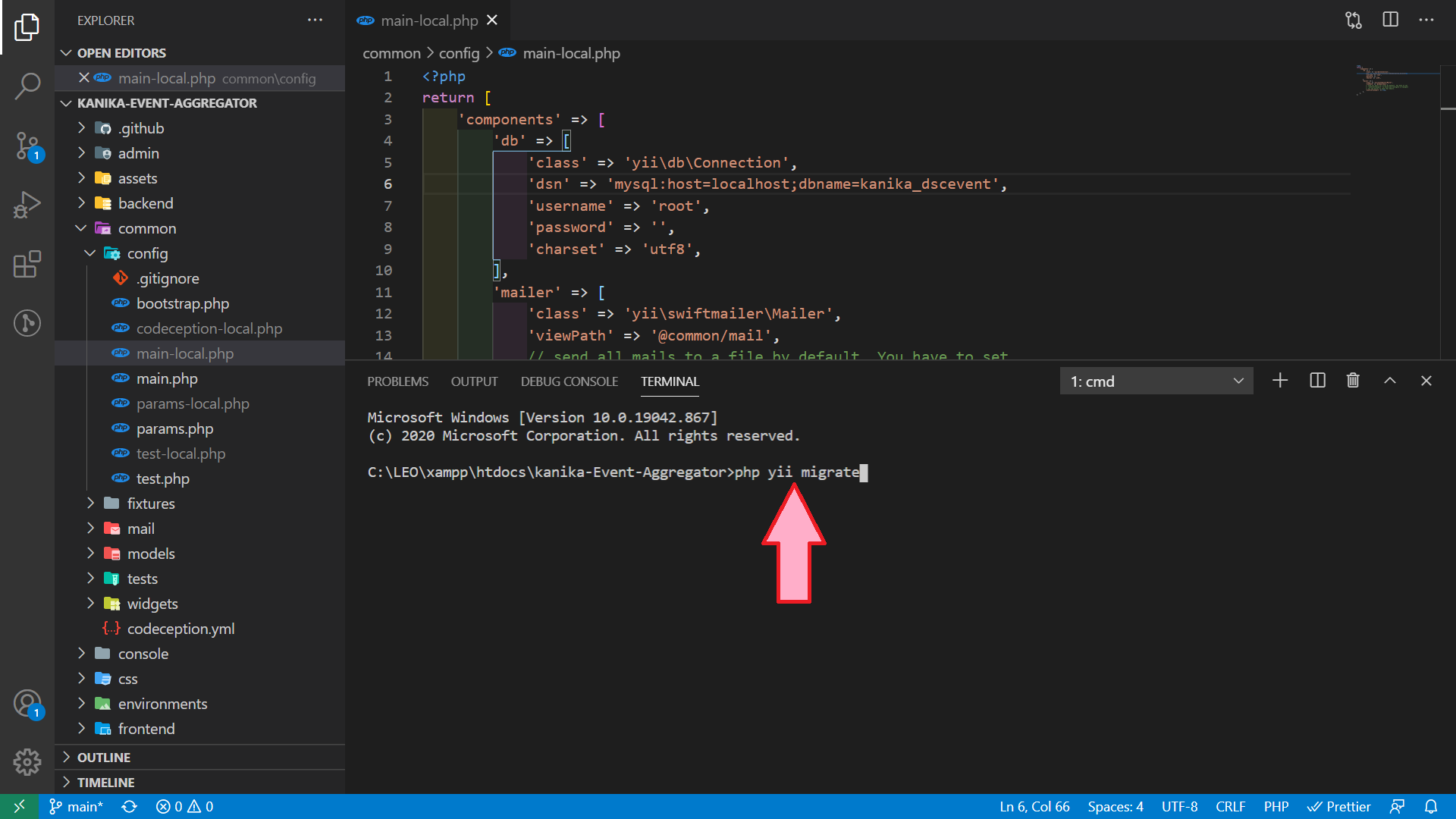Change line endings via 'CRLF'
Image resolution: width=1456 pixels, height=819 pixels.
coord(1230,807)
